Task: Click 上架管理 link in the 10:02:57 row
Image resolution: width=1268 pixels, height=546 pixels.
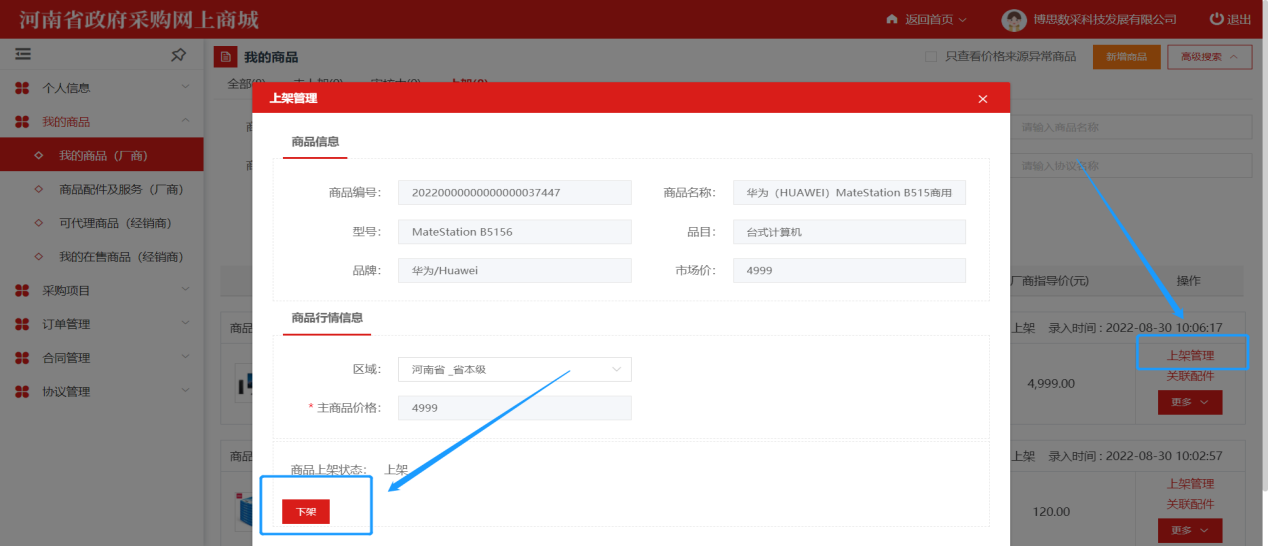Action: (x=1190, y=484)
